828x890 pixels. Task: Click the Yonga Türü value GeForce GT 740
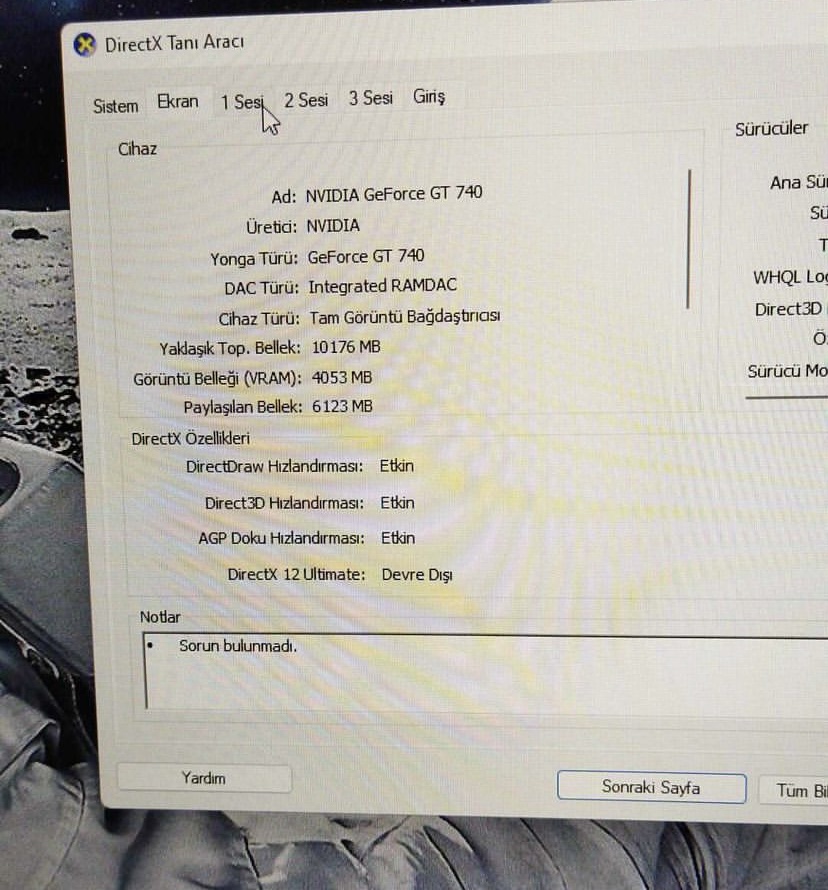coord(366,257)
